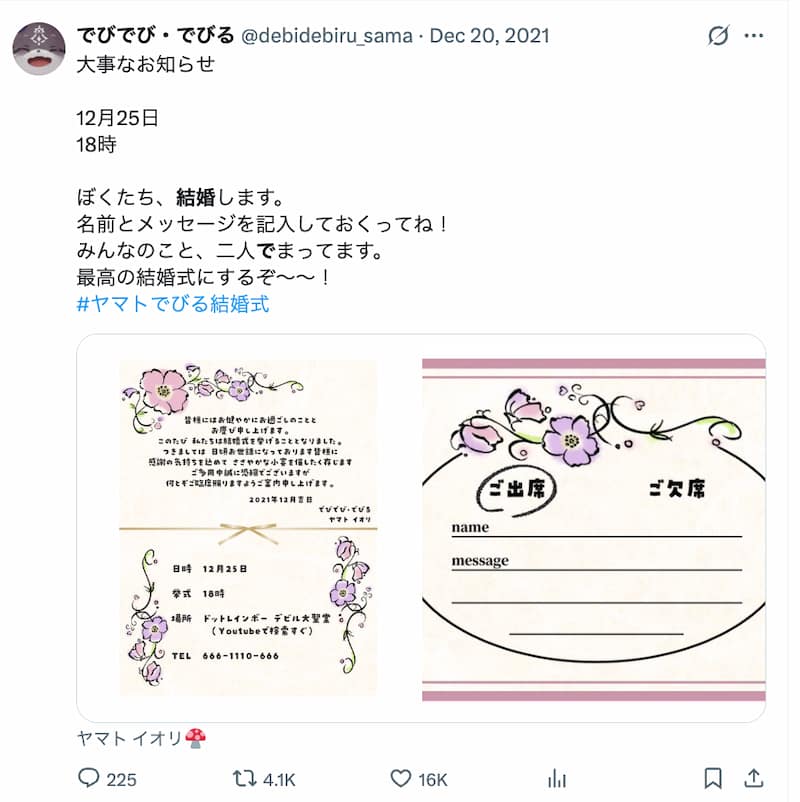Open the RSVP card image on right
This screenshot has height=802, width=800.
593,528
